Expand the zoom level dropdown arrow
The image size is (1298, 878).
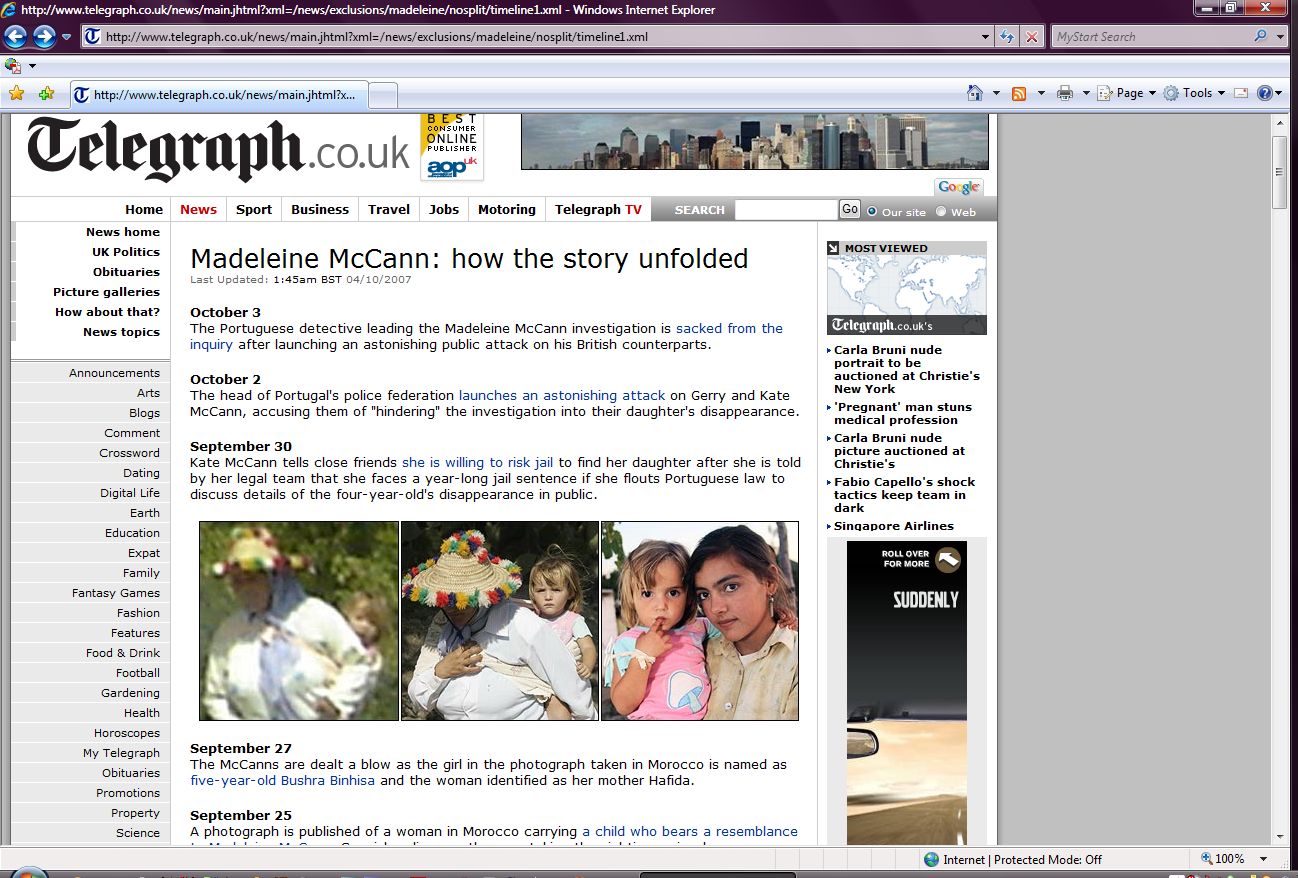tap(1264, 859)
